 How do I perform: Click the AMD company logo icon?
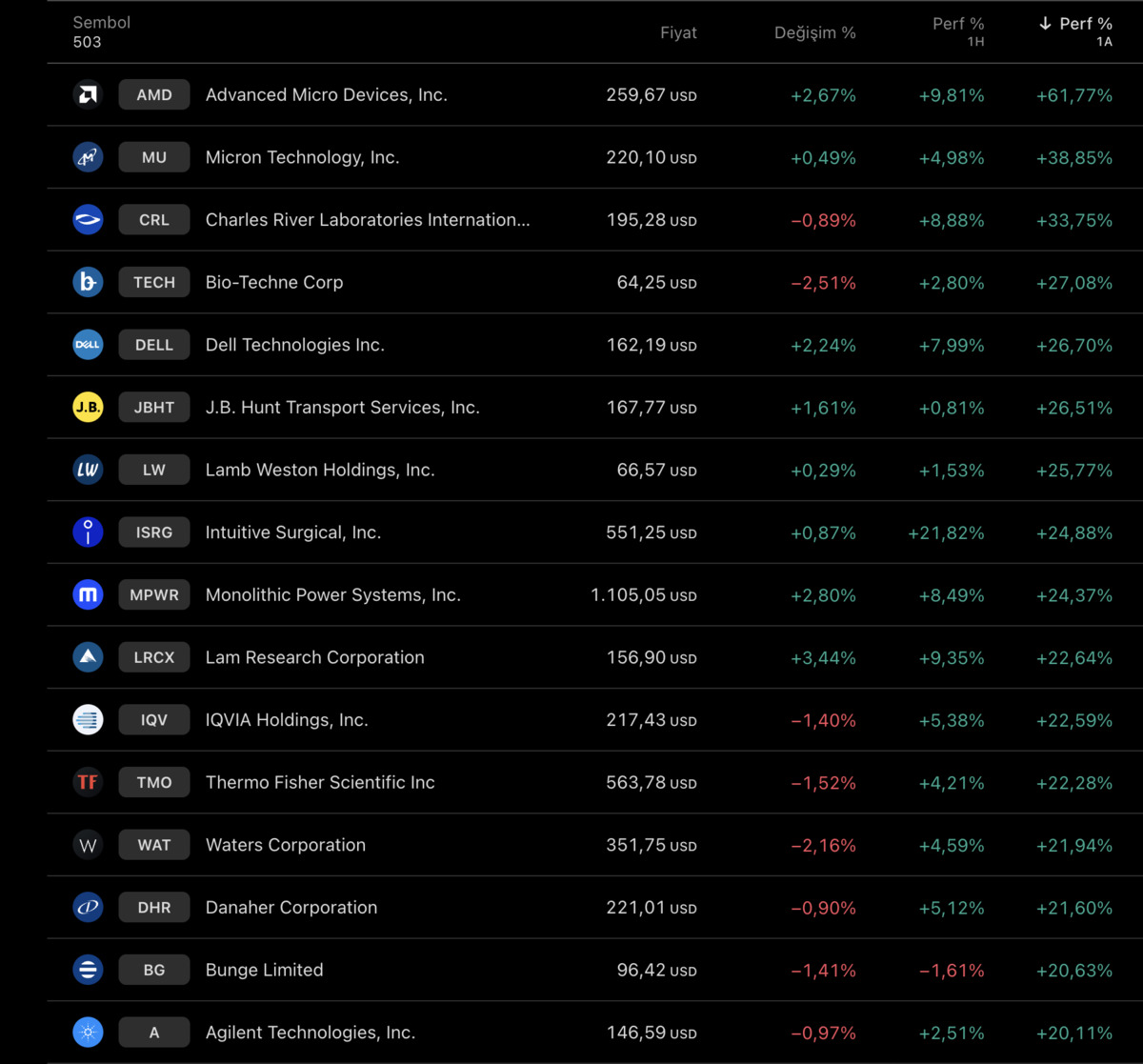pyautogui.click(x=88, y=94)
